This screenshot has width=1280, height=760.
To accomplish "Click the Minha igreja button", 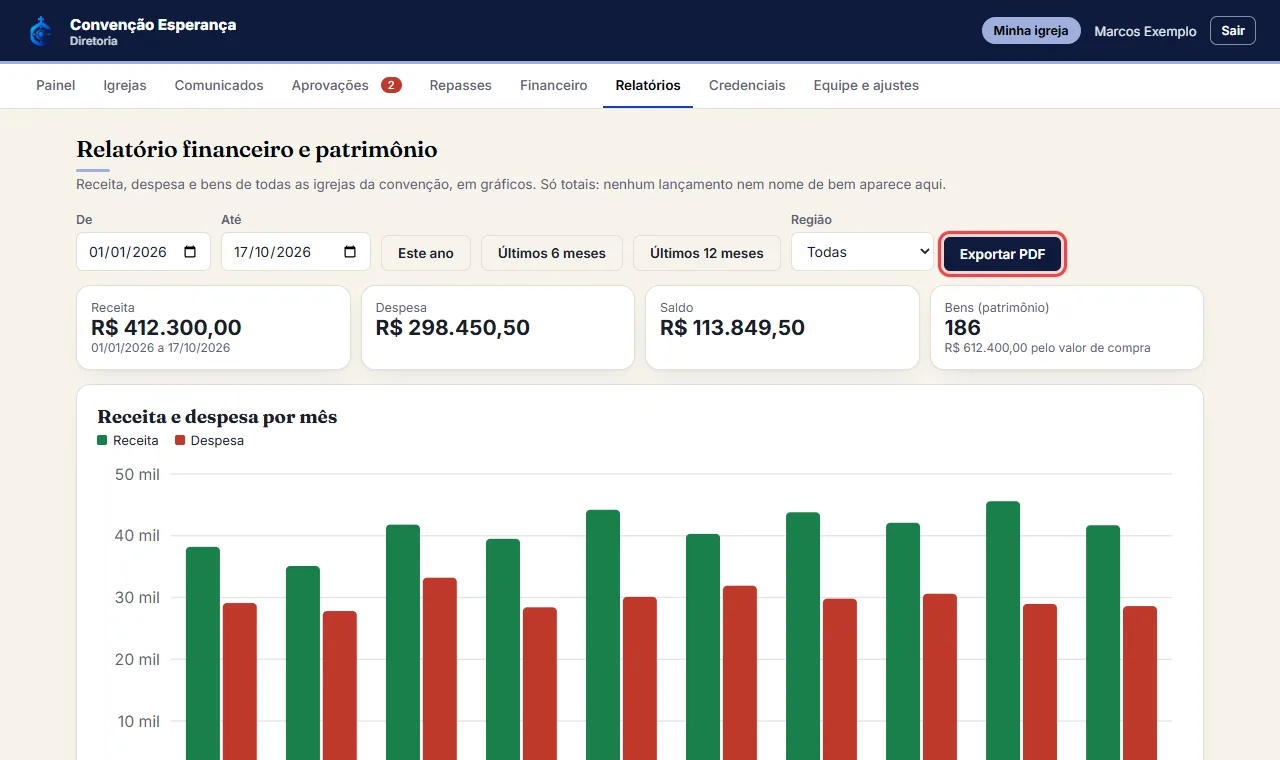I will tap(1031, 31).
